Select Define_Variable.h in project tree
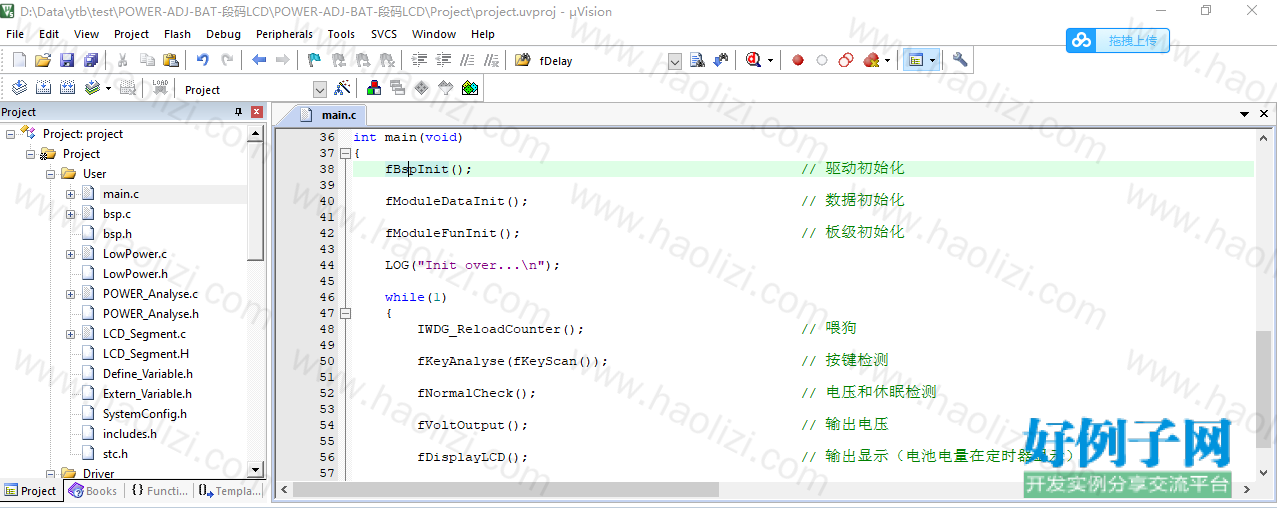 [147, 374]
